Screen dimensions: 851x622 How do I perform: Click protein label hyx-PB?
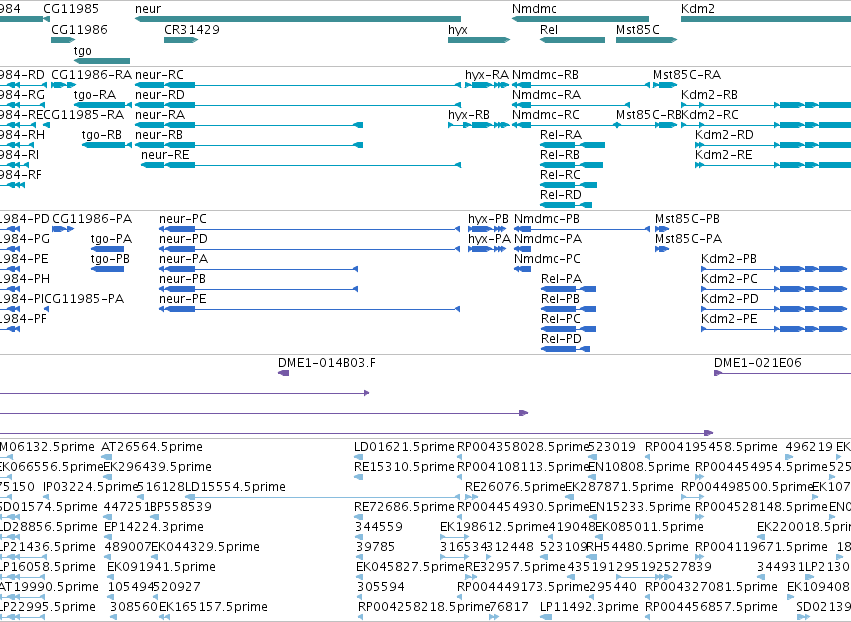488,219
